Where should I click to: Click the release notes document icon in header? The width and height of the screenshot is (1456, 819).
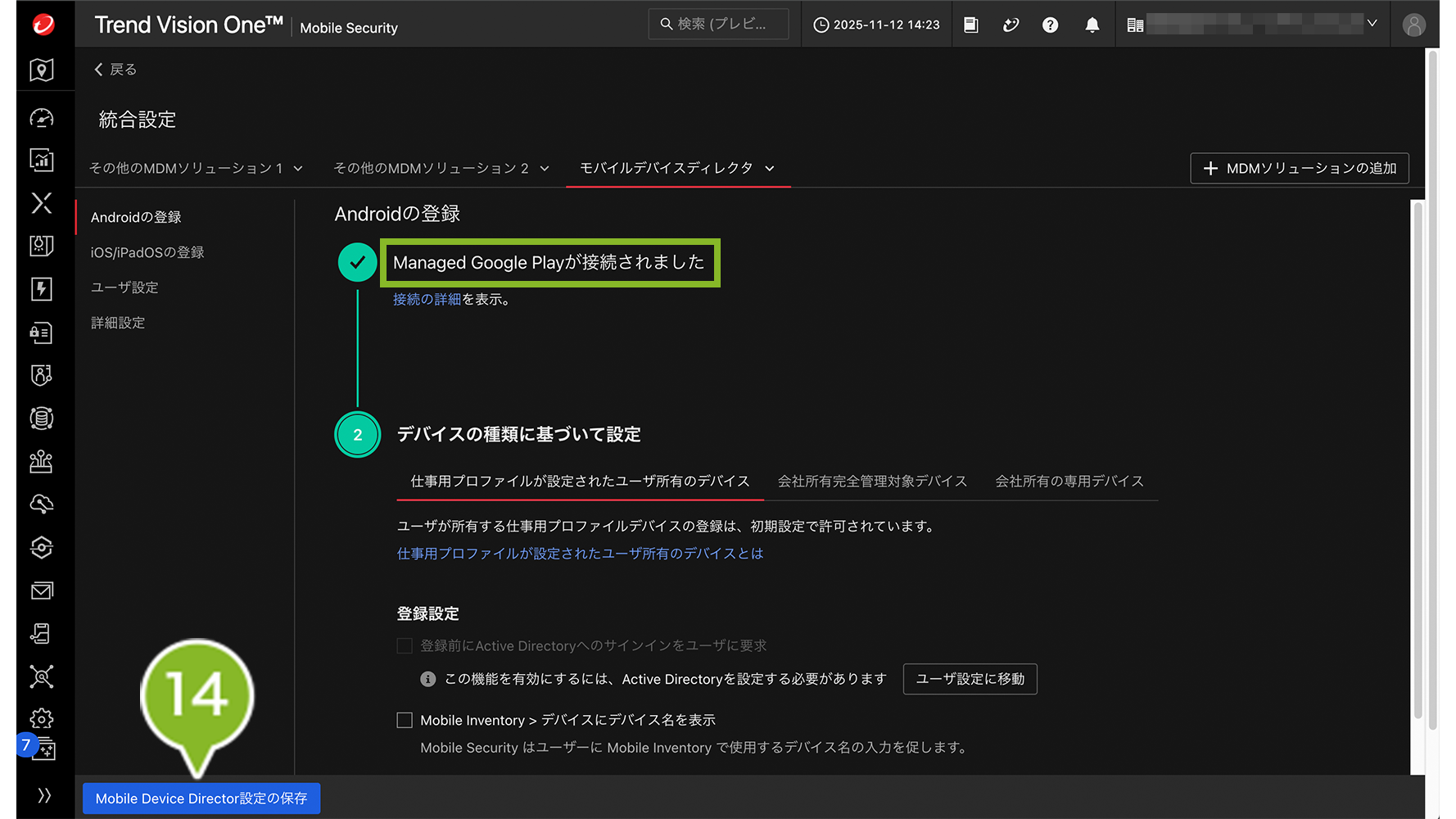(x=971, y=25)
